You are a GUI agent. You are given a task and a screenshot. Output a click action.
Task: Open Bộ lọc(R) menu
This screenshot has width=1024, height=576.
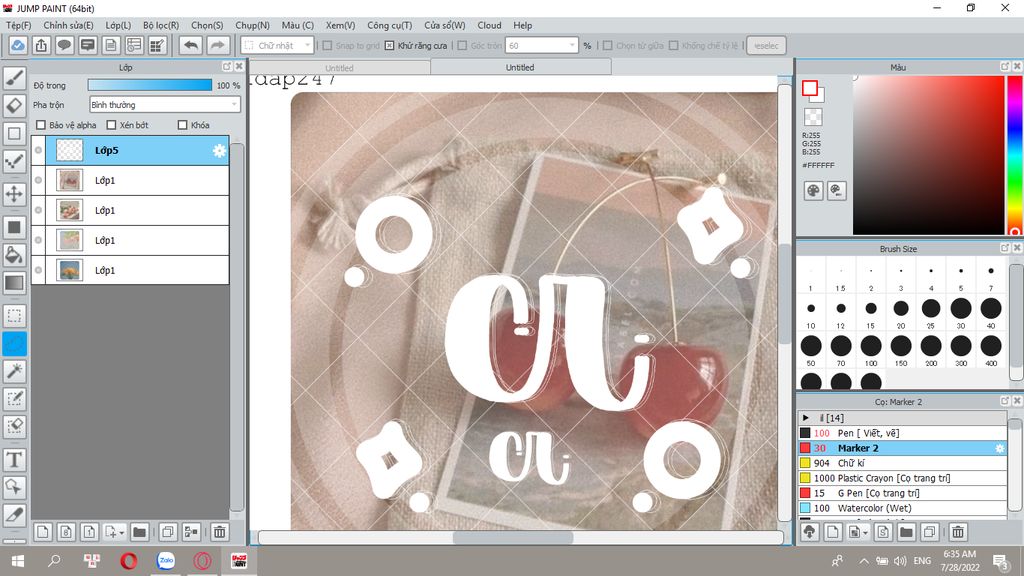[161, 25]
